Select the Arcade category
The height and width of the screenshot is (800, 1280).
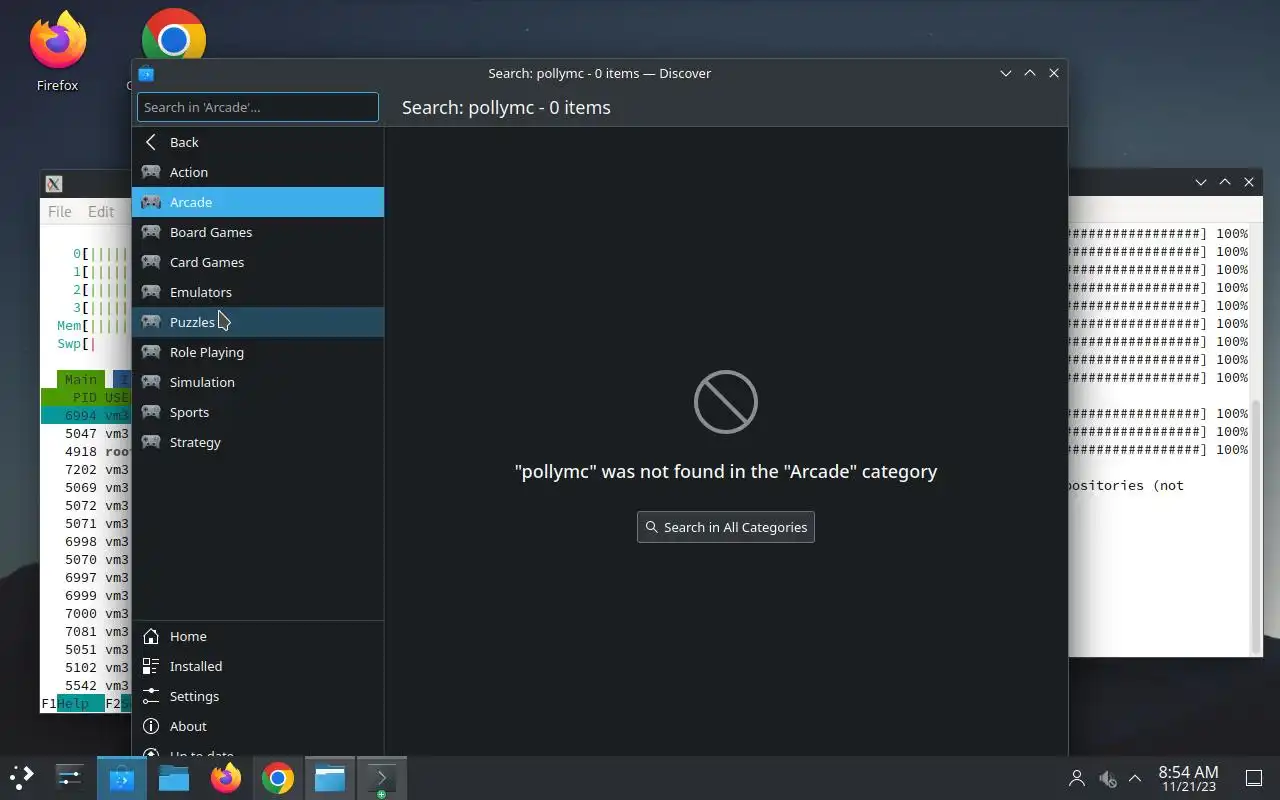(258, 202)
